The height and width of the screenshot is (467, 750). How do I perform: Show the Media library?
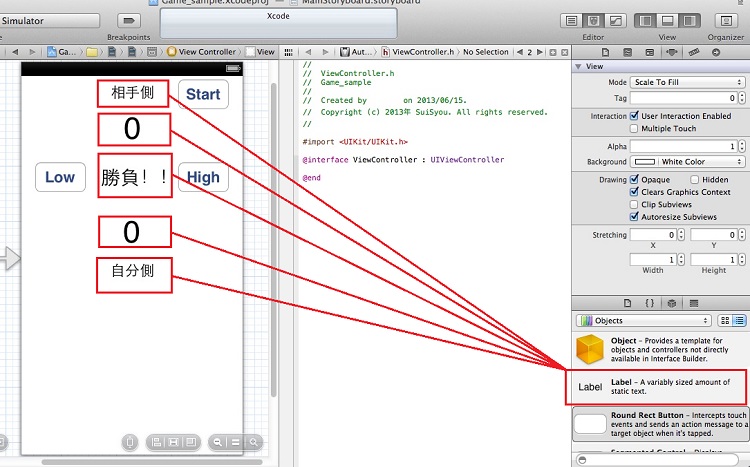coord(694,303)
